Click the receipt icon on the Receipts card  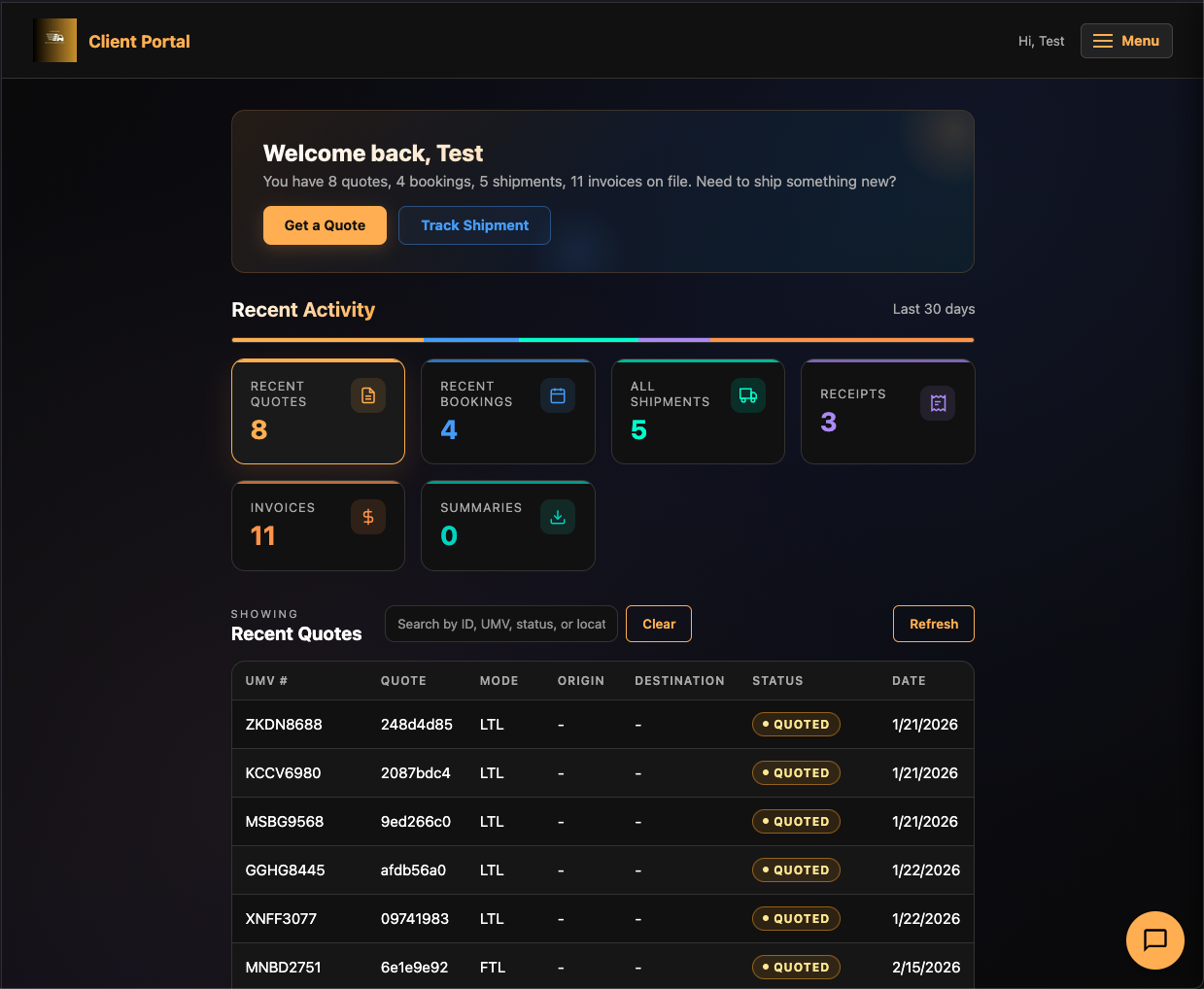click(938, 403)
